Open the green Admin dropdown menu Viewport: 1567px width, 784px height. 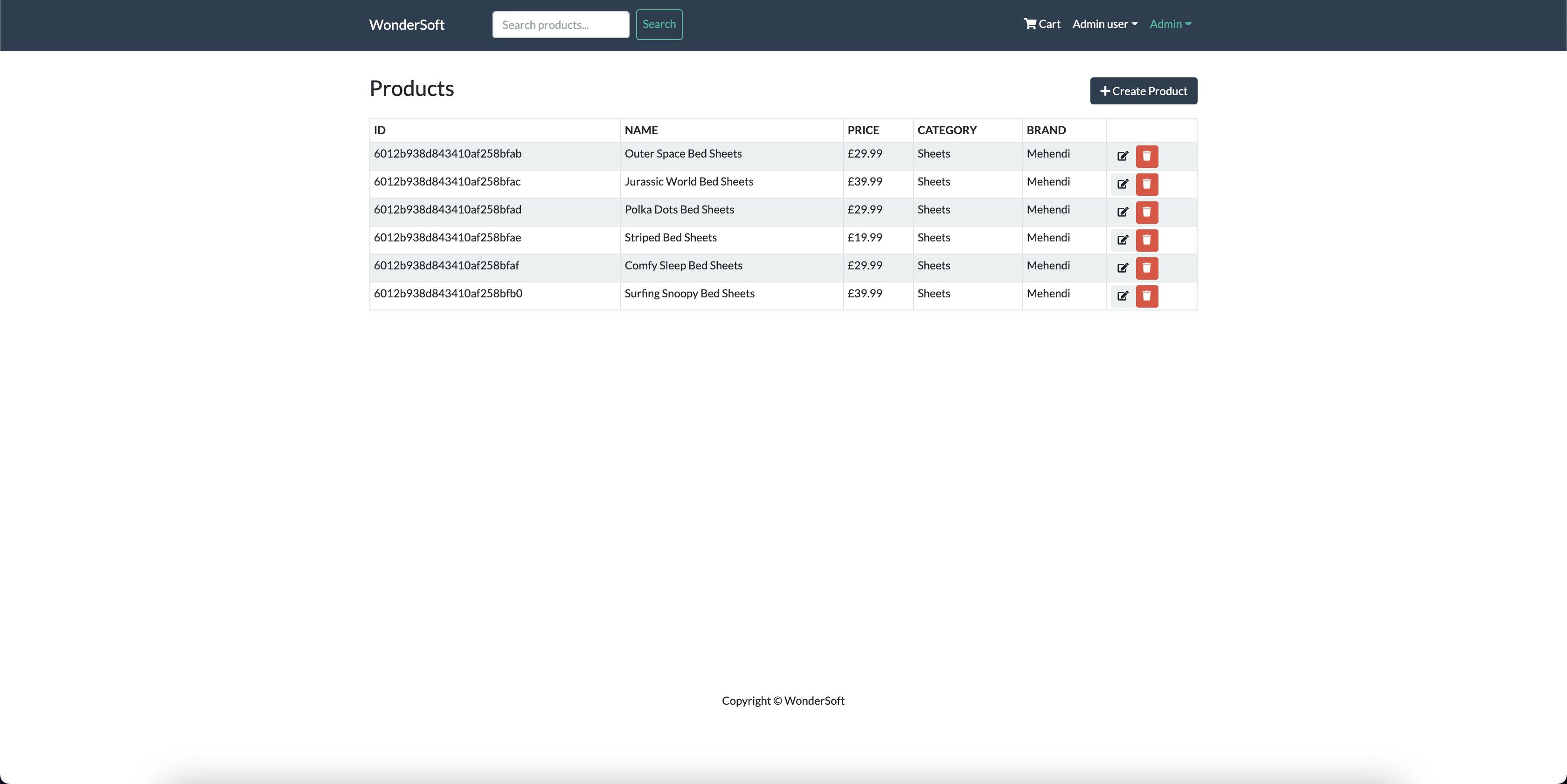point(1170,24)
